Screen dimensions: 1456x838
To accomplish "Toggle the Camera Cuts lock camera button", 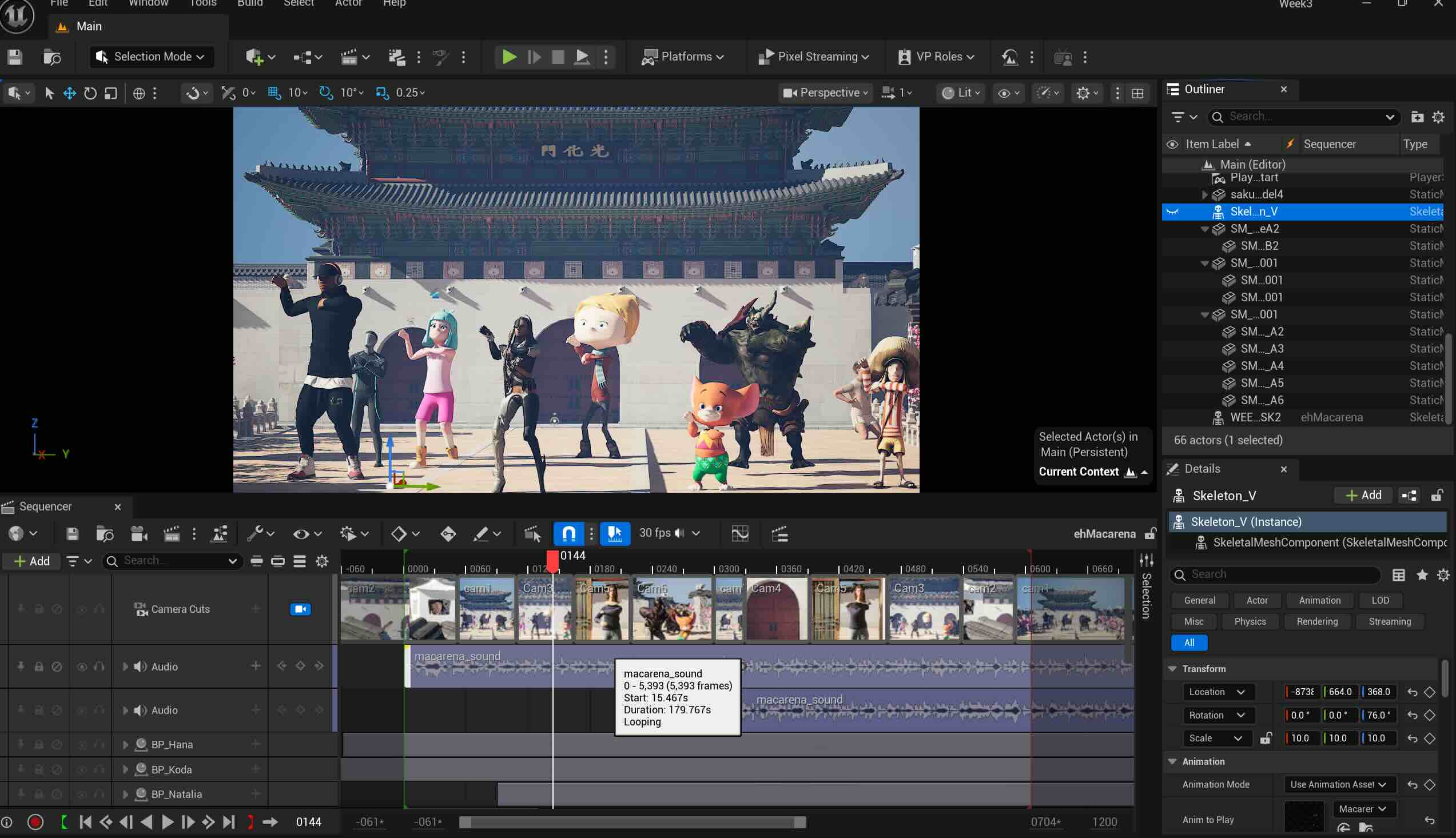I will point(300,609).
